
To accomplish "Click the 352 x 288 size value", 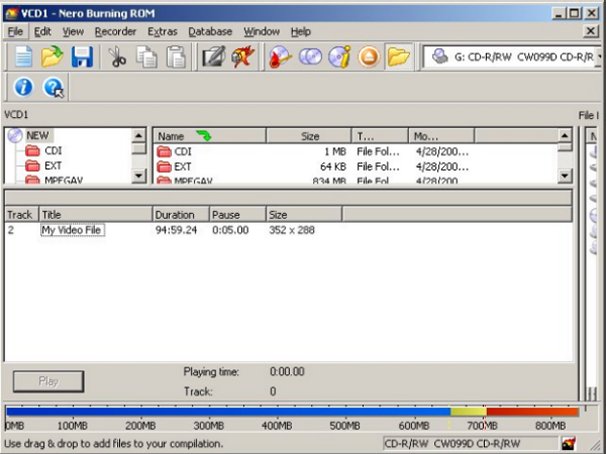I will tap(292, 230).
